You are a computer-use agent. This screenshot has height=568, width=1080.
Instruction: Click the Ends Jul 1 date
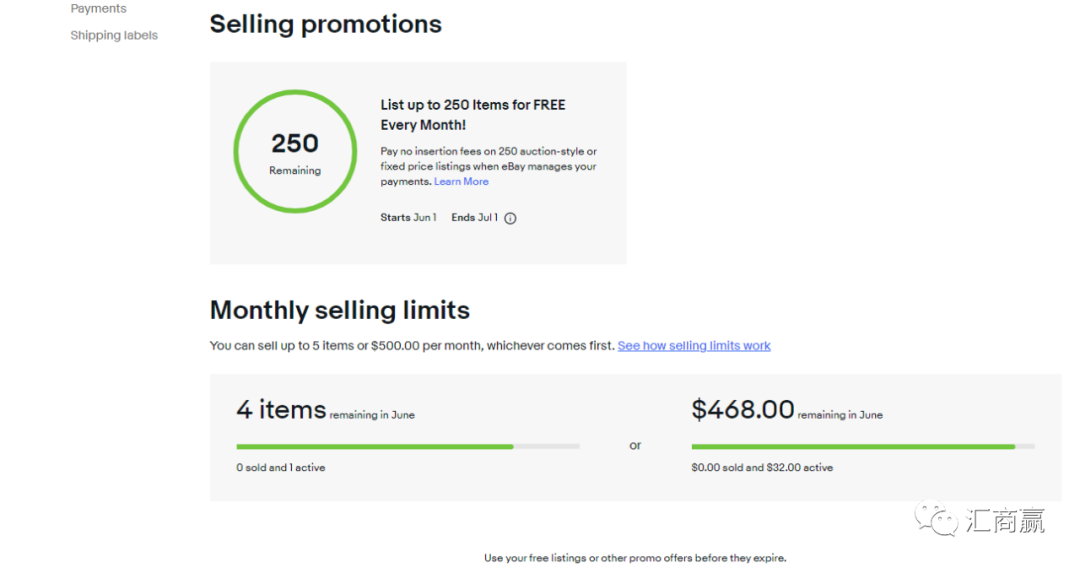(474, 218)
